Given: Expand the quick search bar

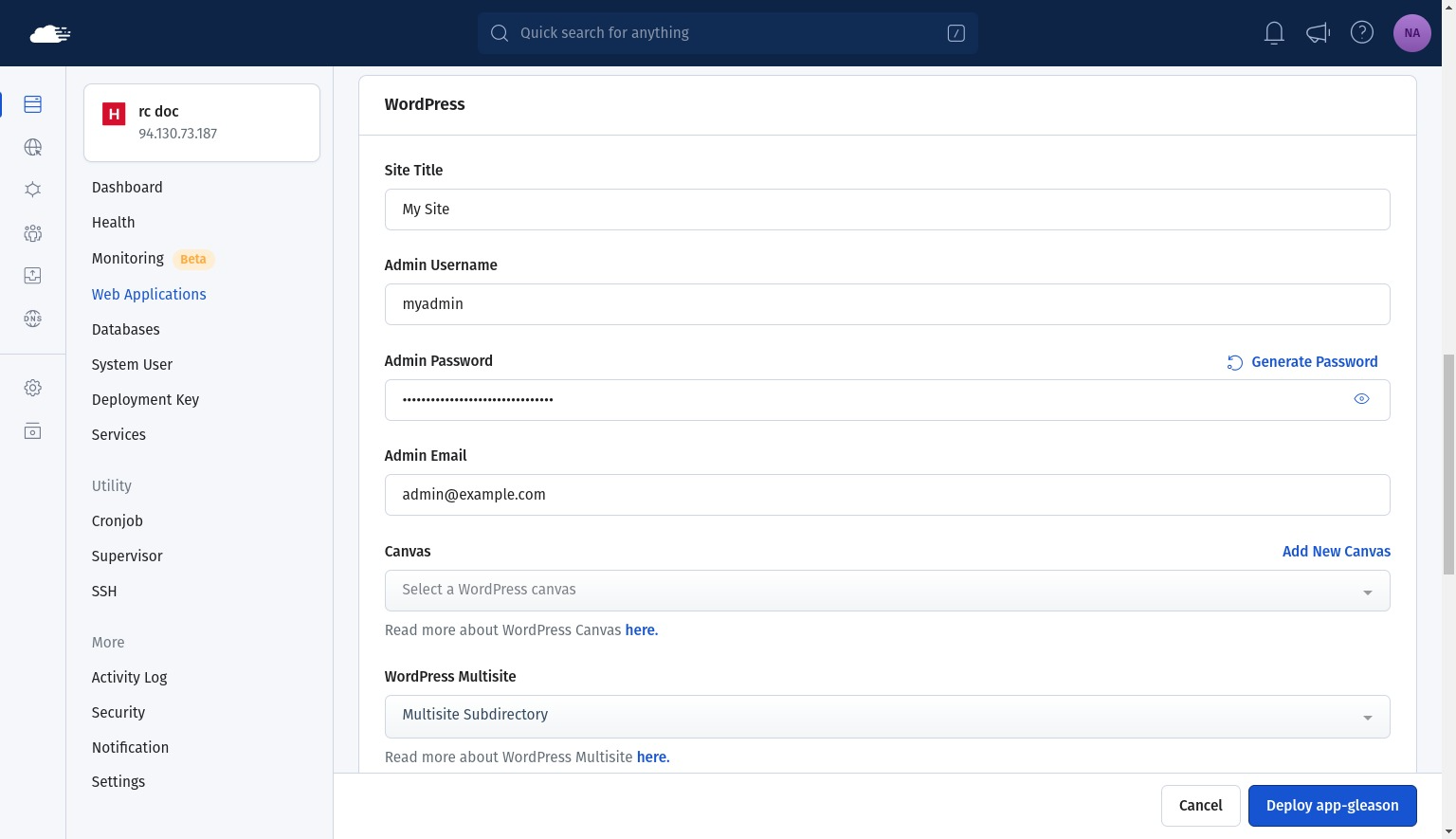Looking at the screenshot, I should tap(727, 32).
